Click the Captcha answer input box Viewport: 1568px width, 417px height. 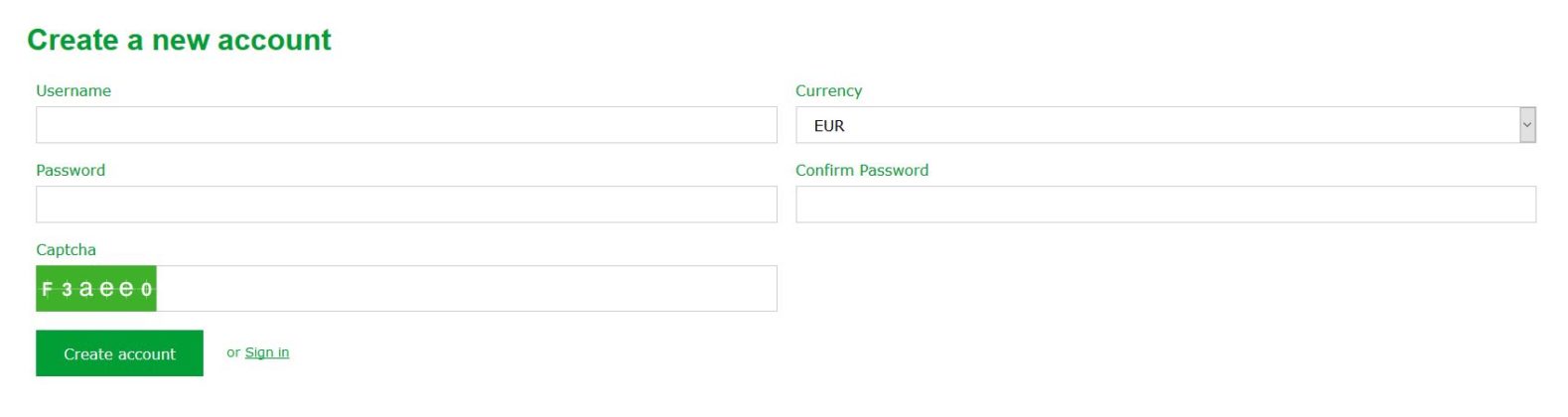[467, 289]
